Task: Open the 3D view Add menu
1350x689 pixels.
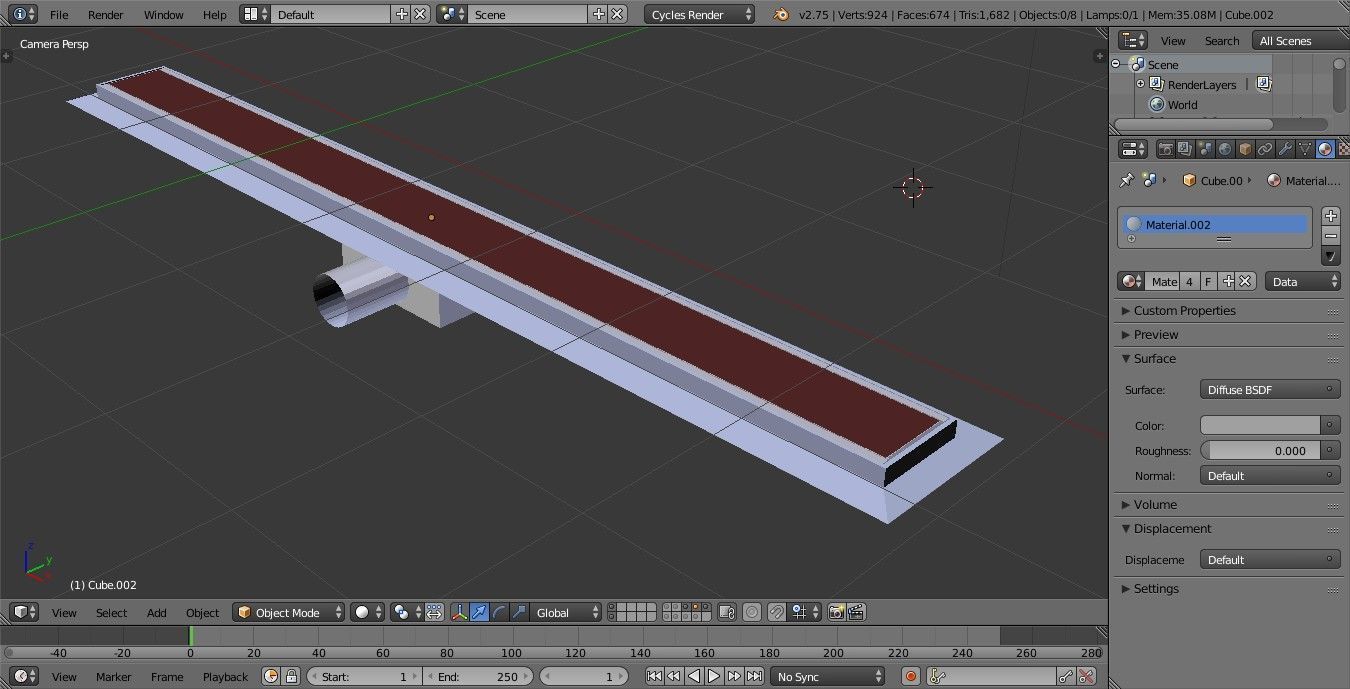Action: [157, 612]
